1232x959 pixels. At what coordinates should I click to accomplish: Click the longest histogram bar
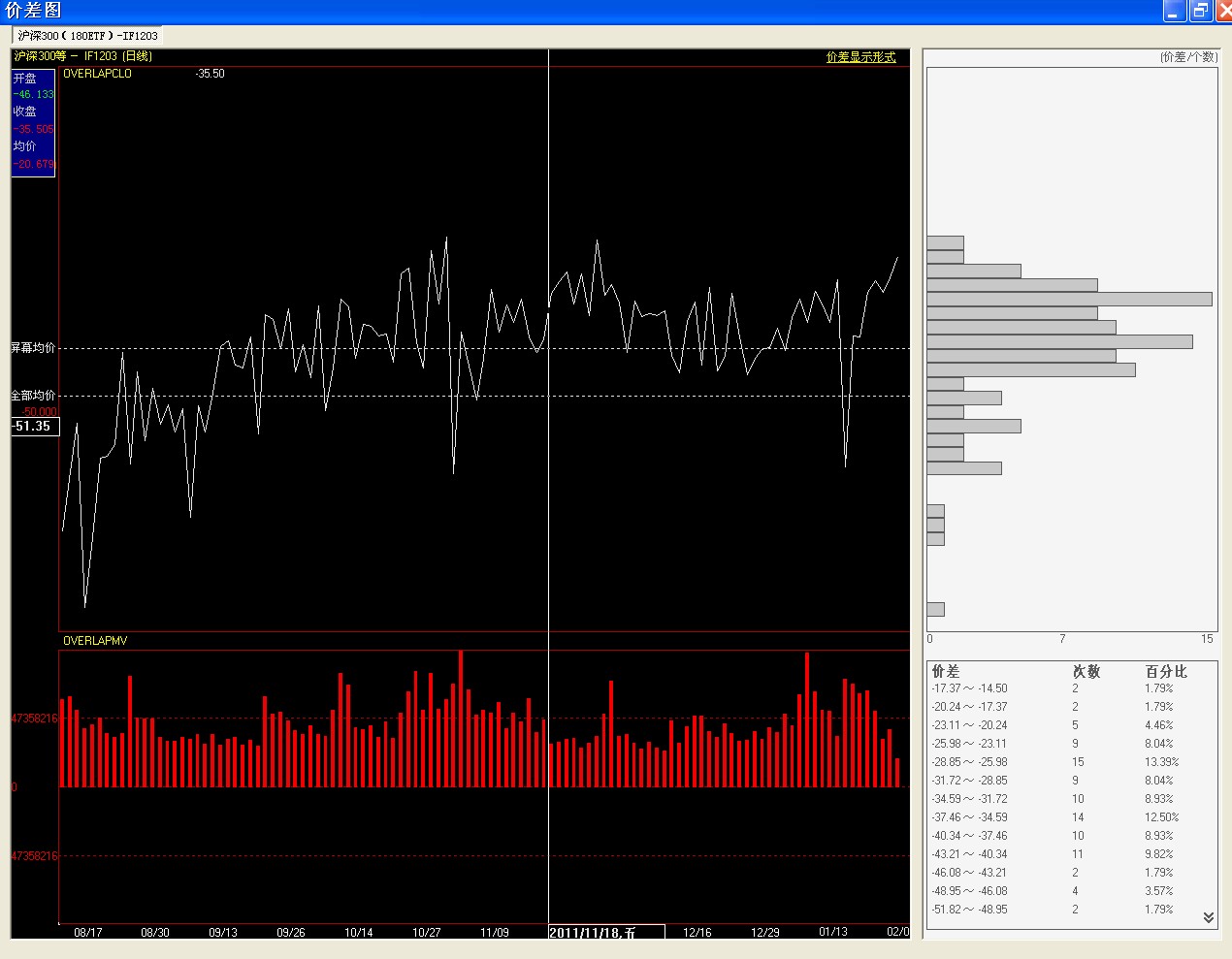coord(1069,300)
